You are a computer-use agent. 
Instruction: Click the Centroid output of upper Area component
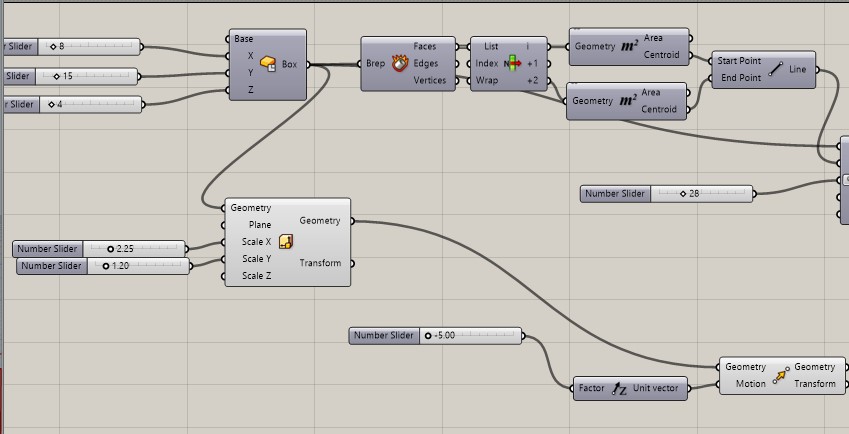pyautogui.click(x=662, y=55)
